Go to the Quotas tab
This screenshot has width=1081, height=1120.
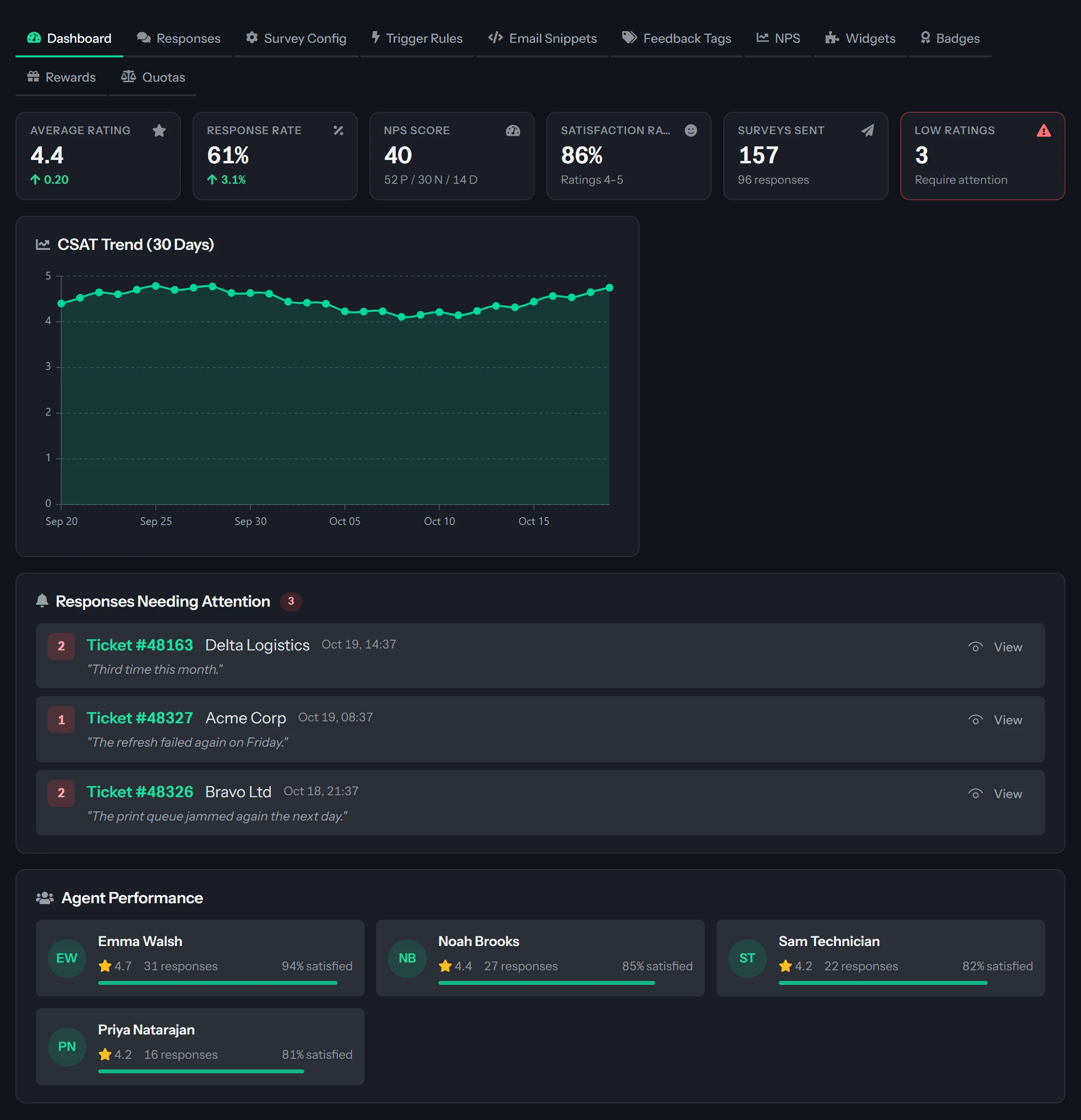pyautogui.click(x=153, y=77)
